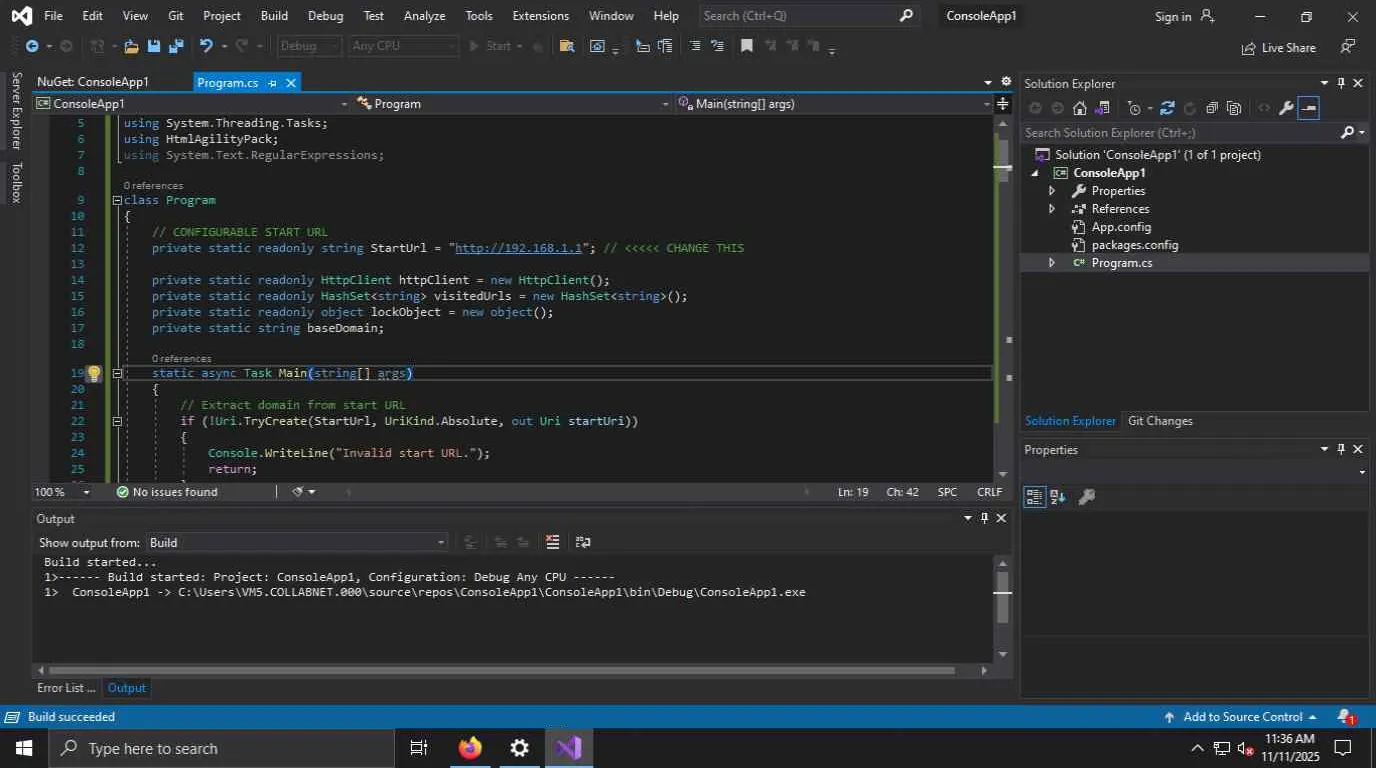Click the Undo arrow in toolbar
Screen dimensions: 1376x768
(x=206, y=46)
